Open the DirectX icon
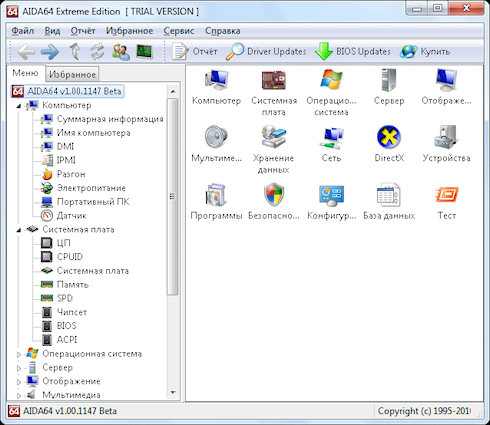 (389, 144)
